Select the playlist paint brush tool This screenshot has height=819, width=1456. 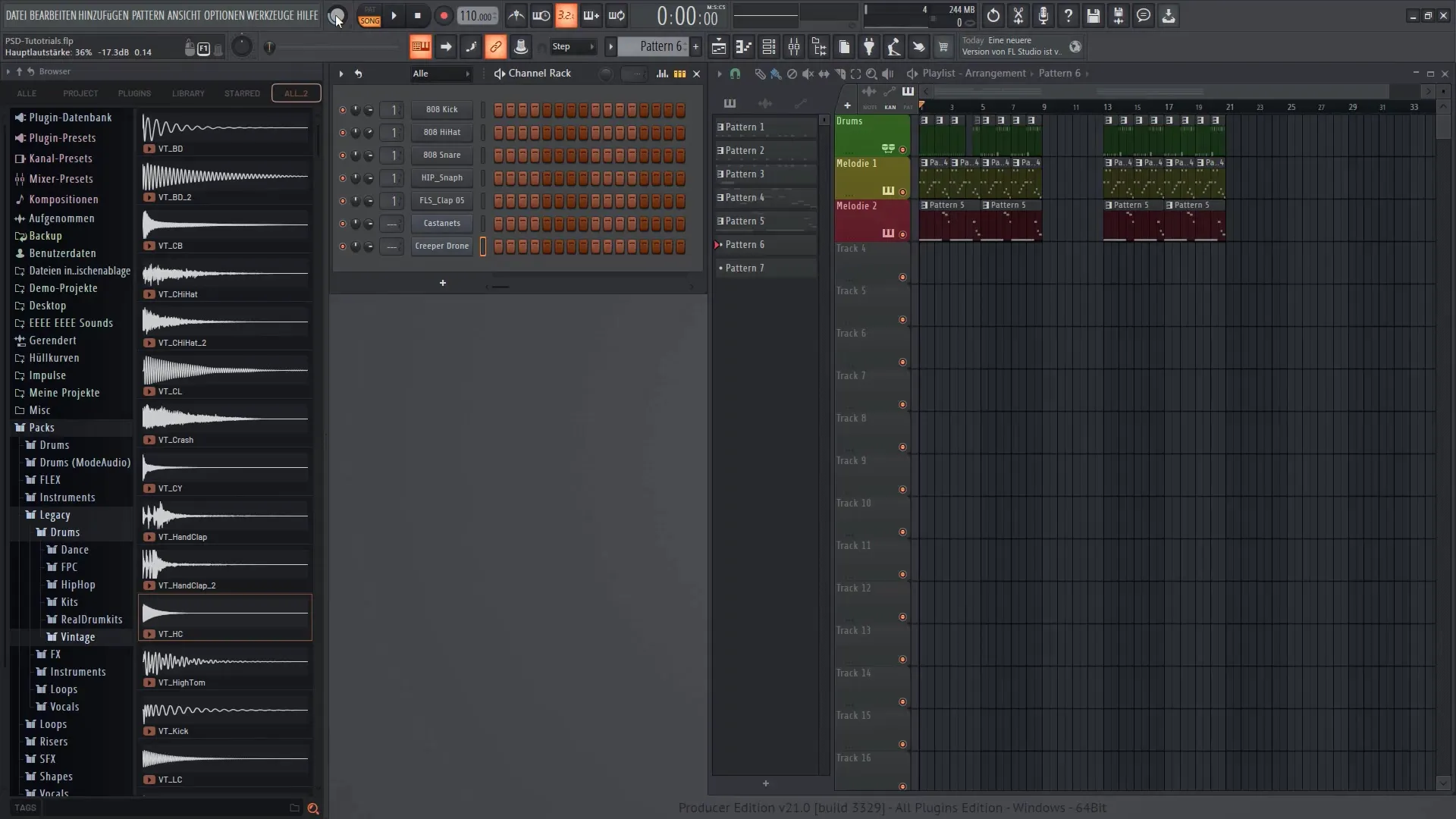tap(776, 74)
